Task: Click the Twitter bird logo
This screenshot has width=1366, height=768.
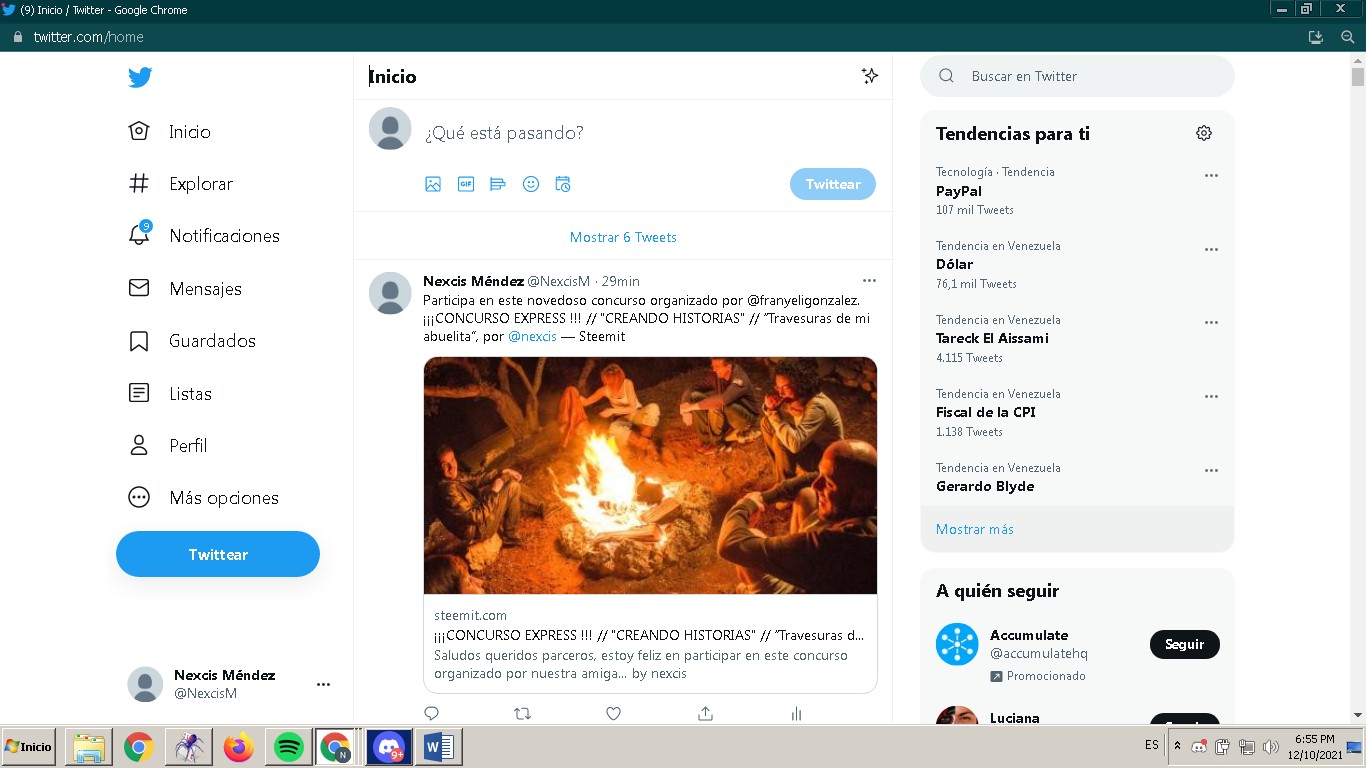Action: [140, 77]
